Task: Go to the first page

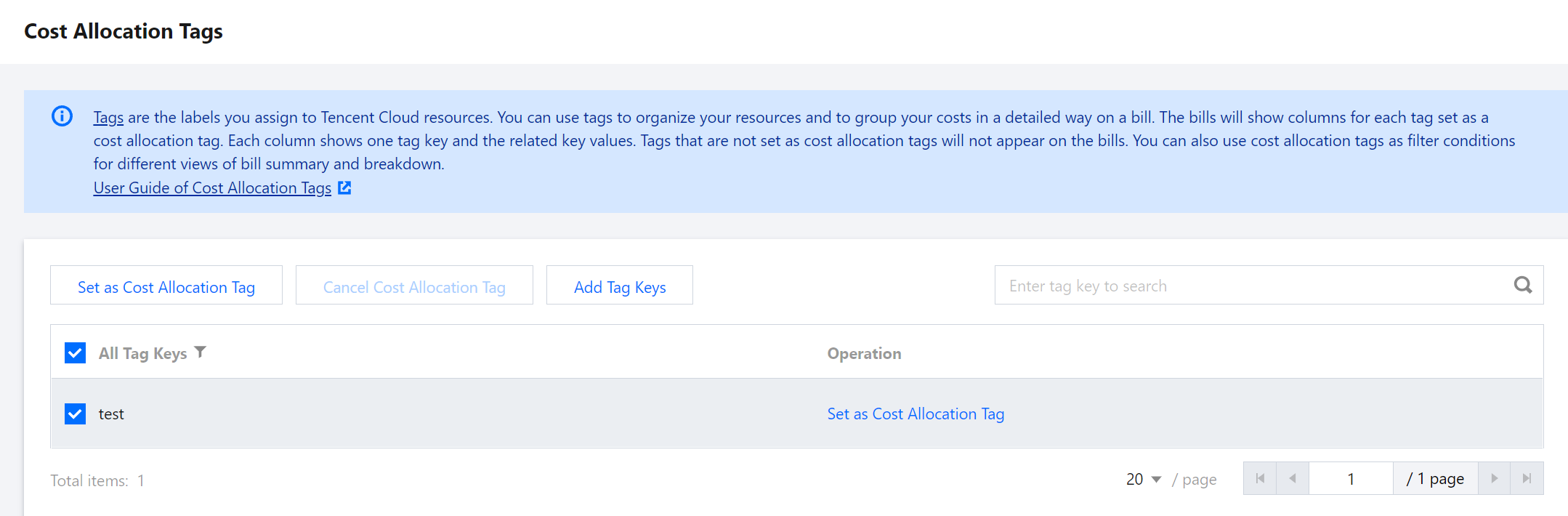Action: point(1260,478)
